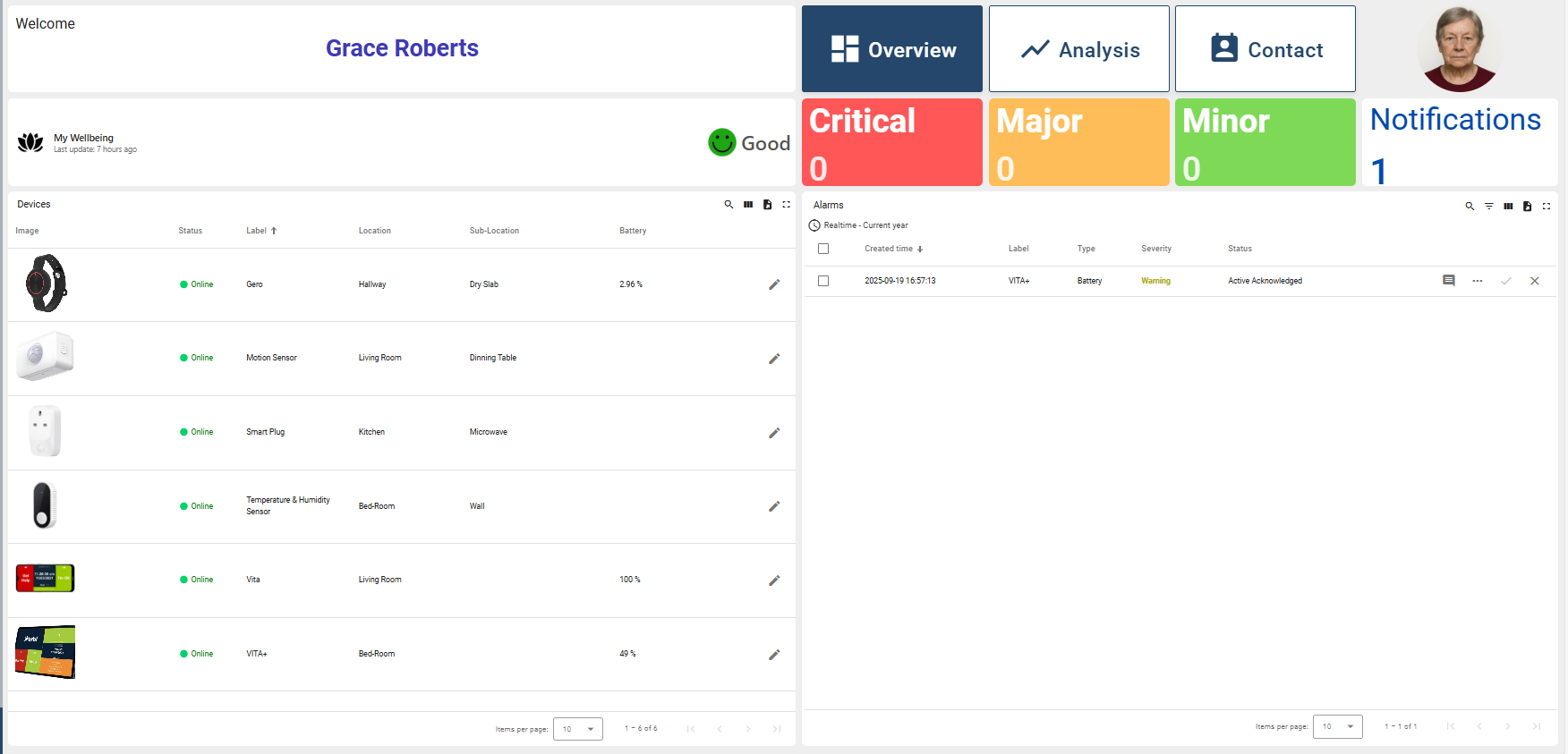
Task: Click the Notifications count tile
Action: click(1459, 143)
